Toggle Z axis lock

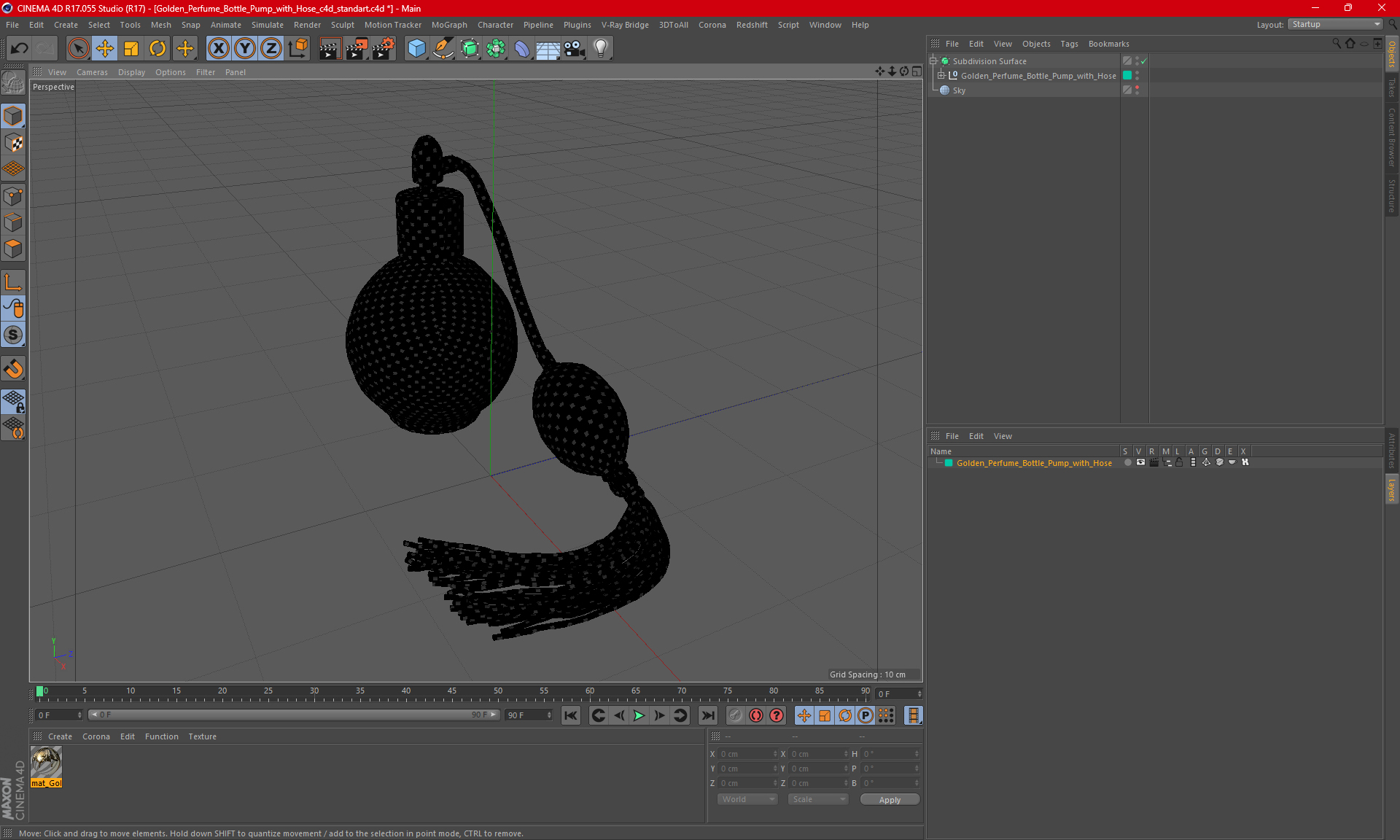tap(271, 49)
